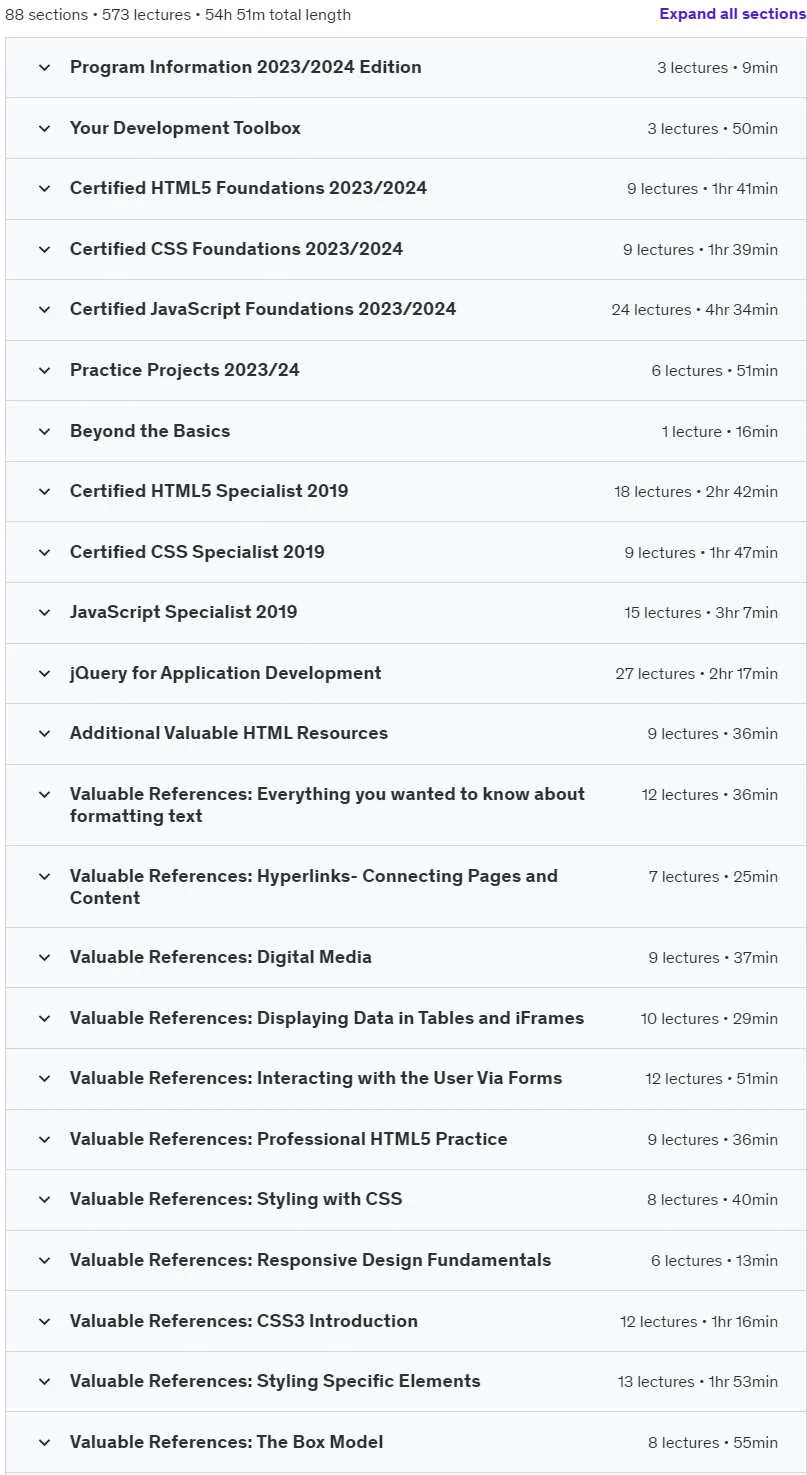
Task: Open Additional Valuable HTML Resources section
Action: [405, 734]
